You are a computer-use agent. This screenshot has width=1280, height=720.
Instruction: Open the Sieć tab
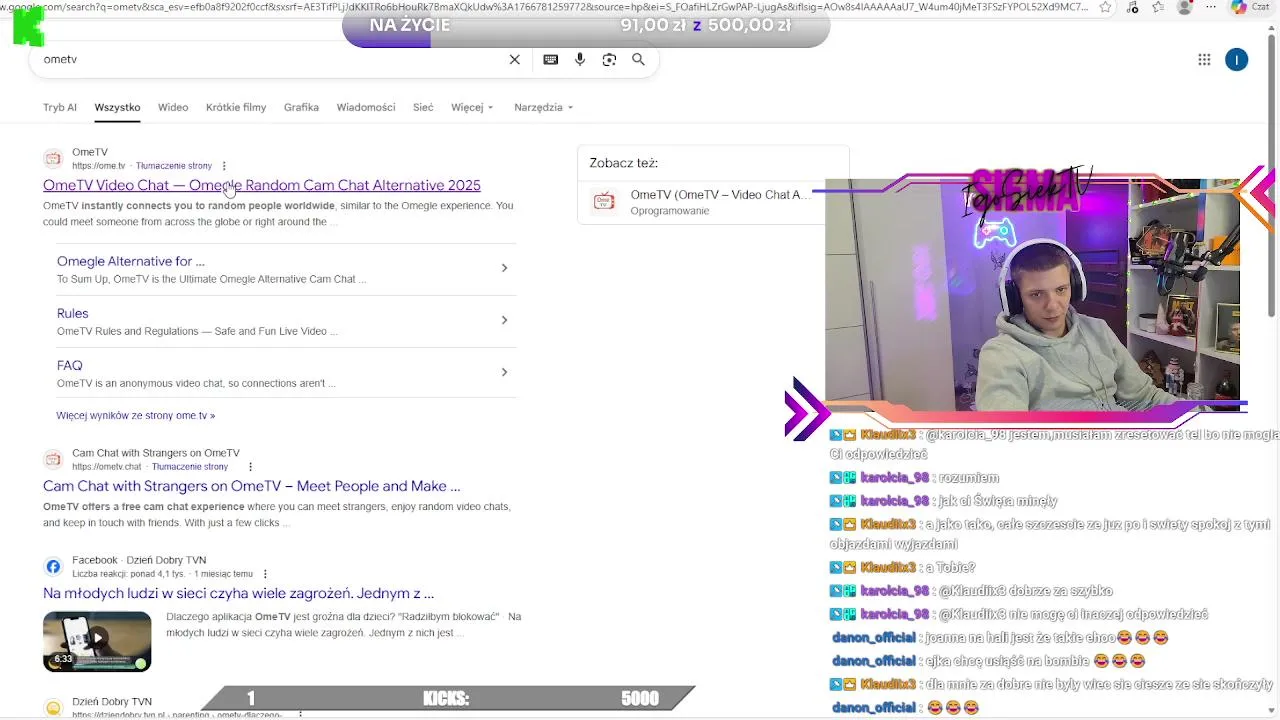pyautogui.click(x=423, y=107)
